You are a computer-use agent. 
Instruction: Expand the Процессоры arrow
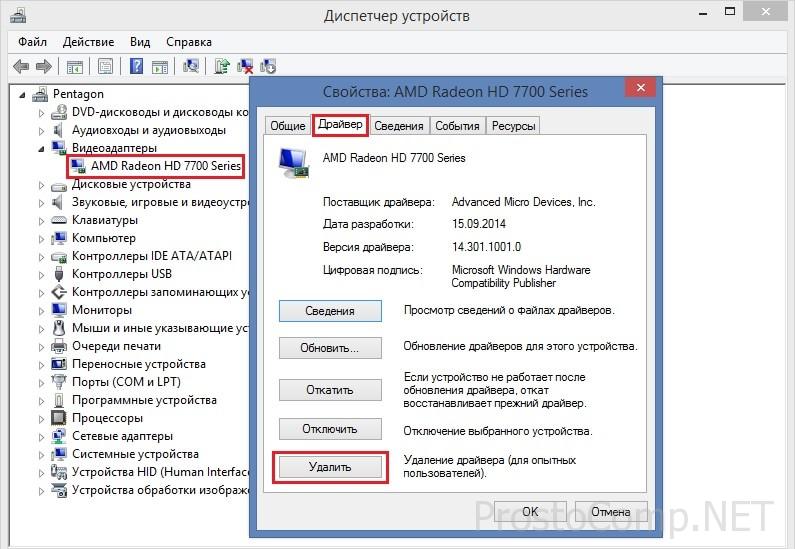[42, 419]
